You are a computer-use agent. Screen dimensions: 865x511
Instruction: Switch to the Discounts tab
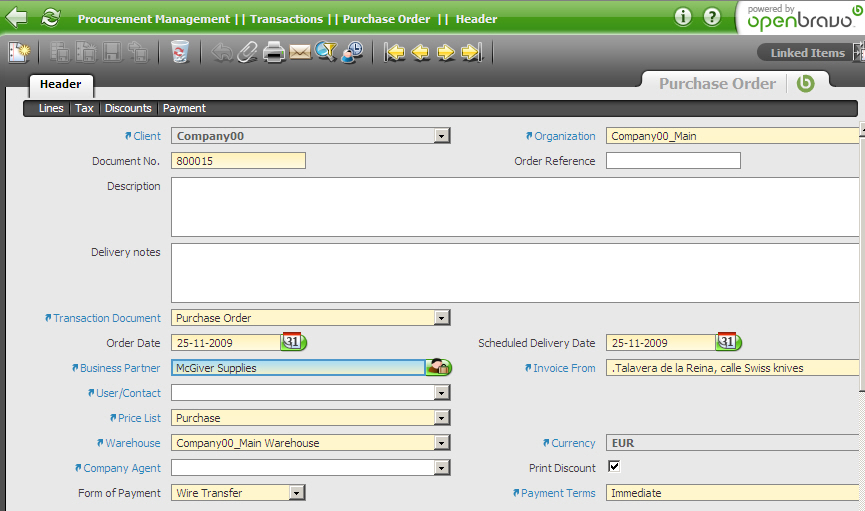tap(128, 108)
